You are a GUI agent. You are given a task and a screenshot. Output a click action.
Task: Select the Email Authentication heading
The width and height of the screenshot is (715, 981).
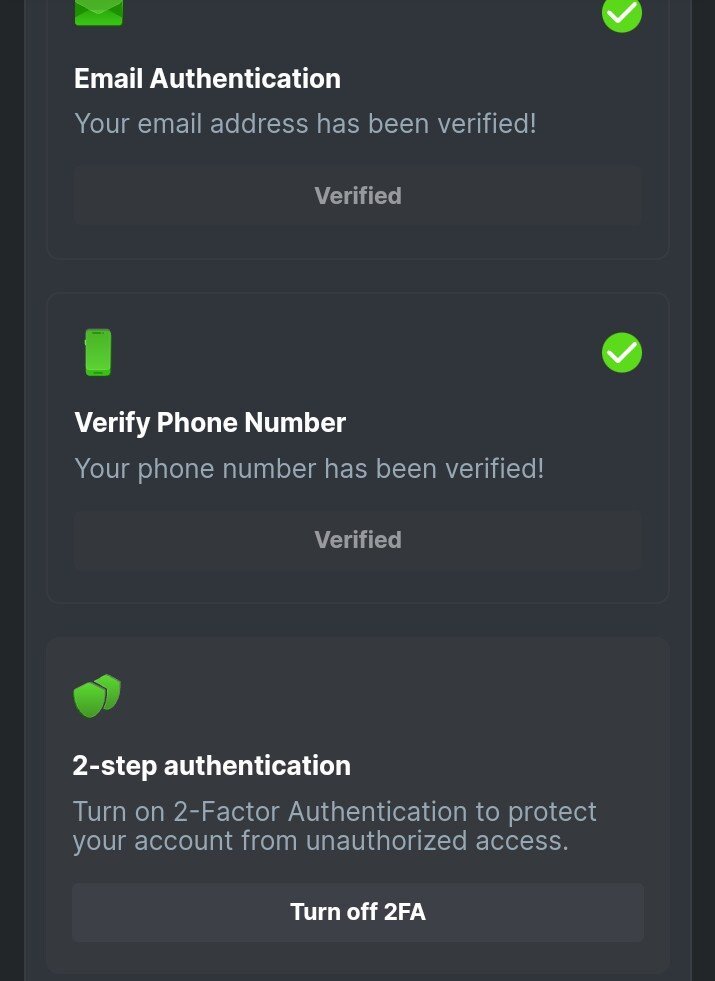point(207,79)
